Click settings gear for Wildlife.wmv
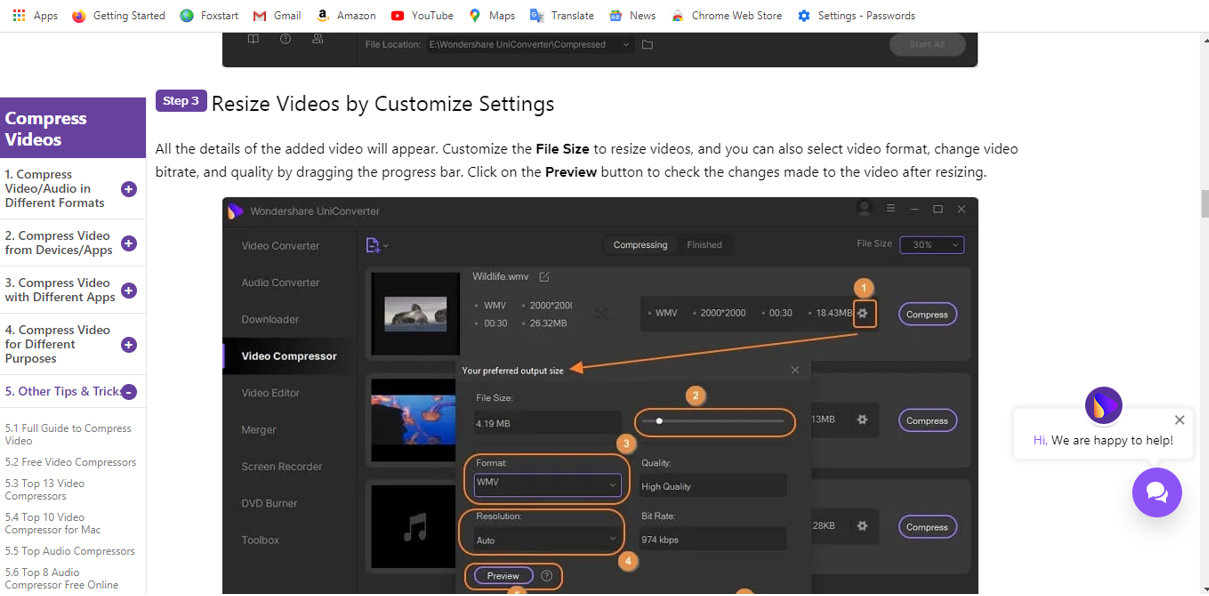1209x596 pixels. (863, 313)
